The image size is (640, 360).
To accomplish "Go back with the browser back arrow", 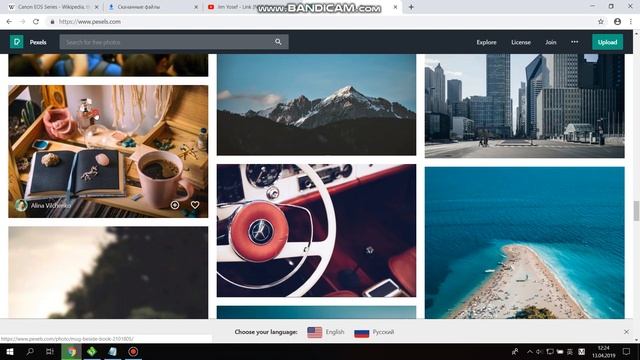I will pos(9,22).
